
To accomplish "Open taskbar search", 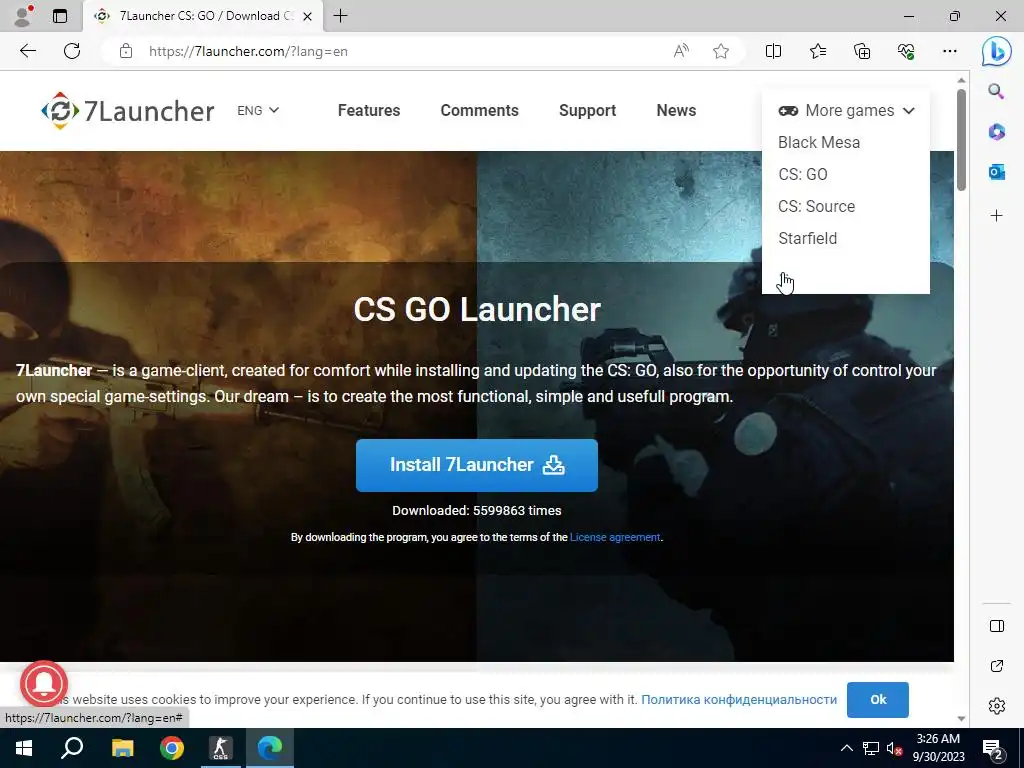I will (x=72, y=747).
